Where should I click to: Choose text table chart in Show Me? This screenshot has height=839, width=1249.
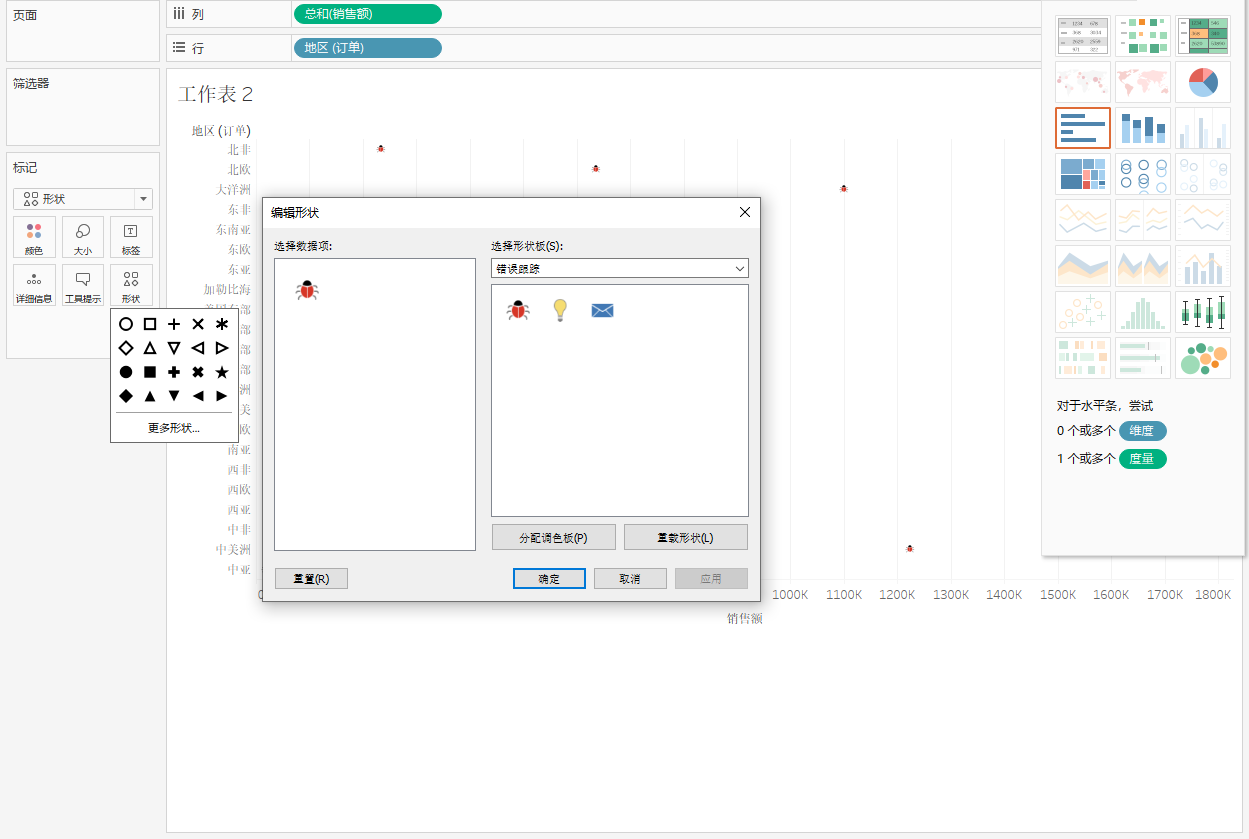click(x=1083, y=36)
